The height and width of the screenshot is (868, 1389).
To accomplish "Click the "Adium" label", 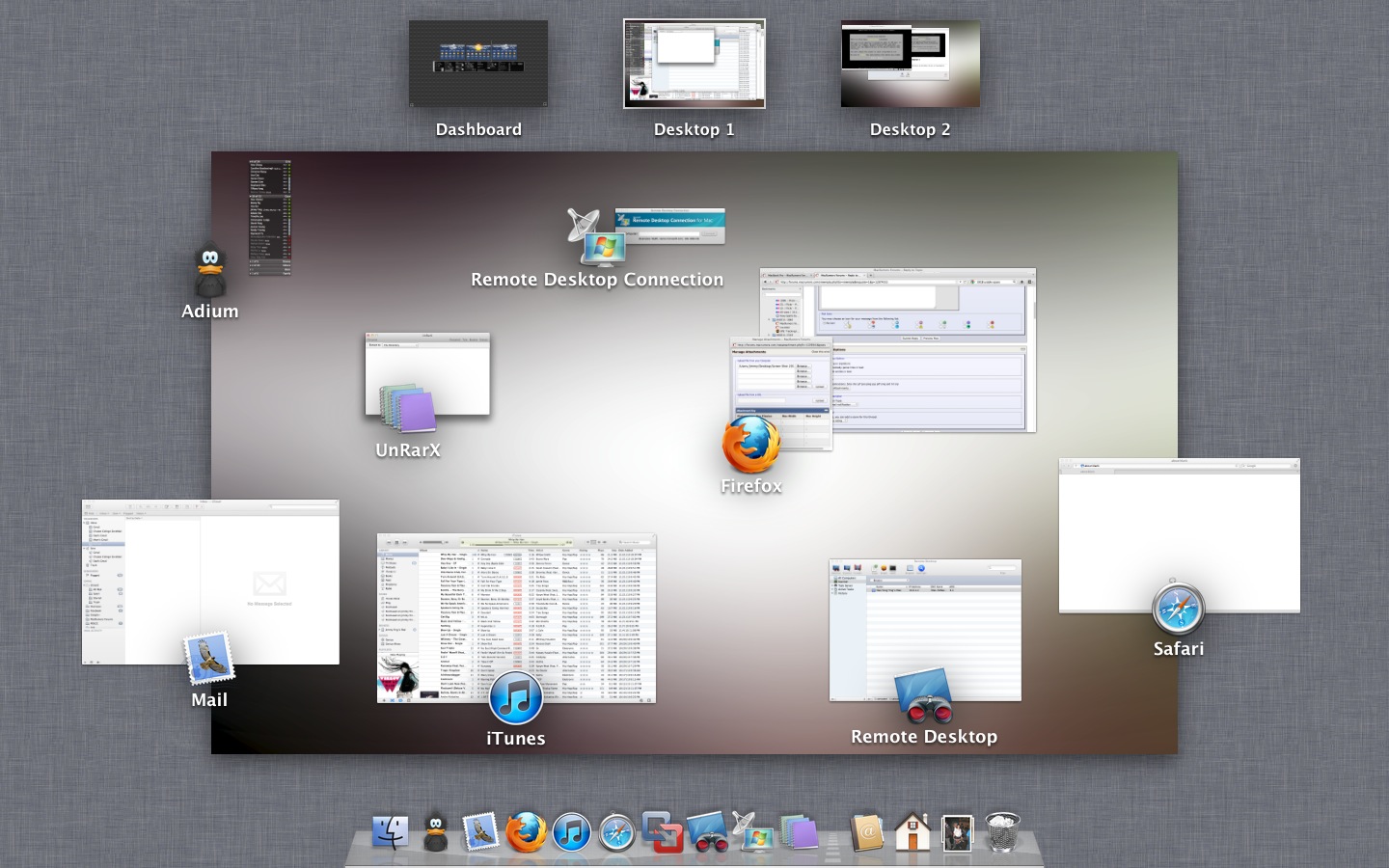I will (210, 312).
